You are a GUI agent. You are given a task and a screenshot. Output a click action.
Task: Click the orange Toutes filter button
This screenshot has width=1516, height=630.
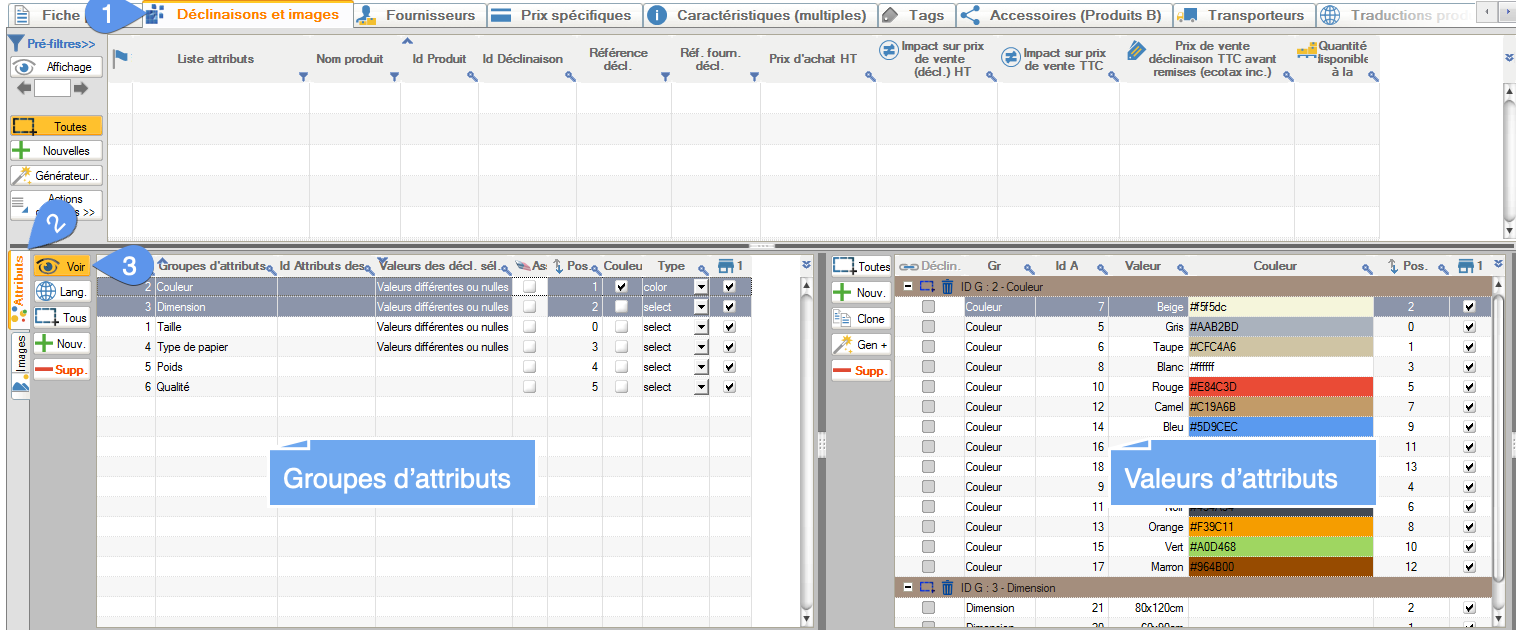[56, 125]
